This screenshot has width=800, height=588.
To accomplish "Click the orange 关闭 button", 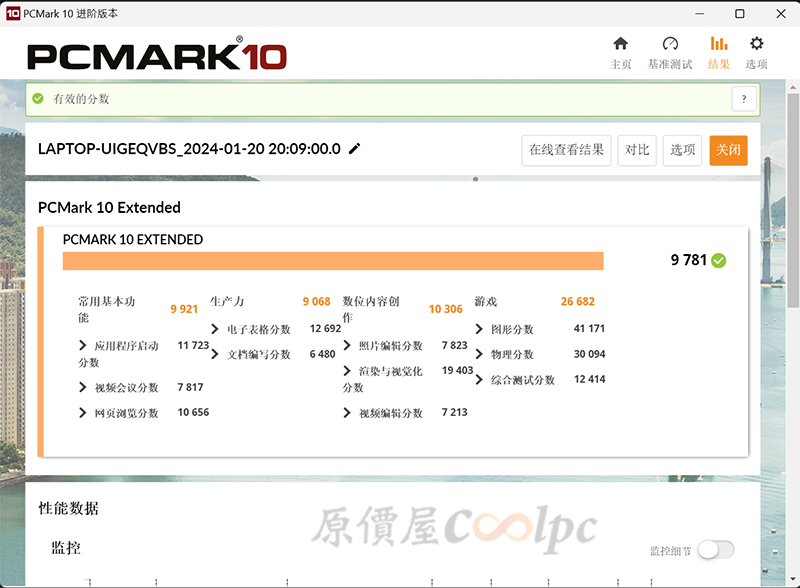I will coord(728,151).
